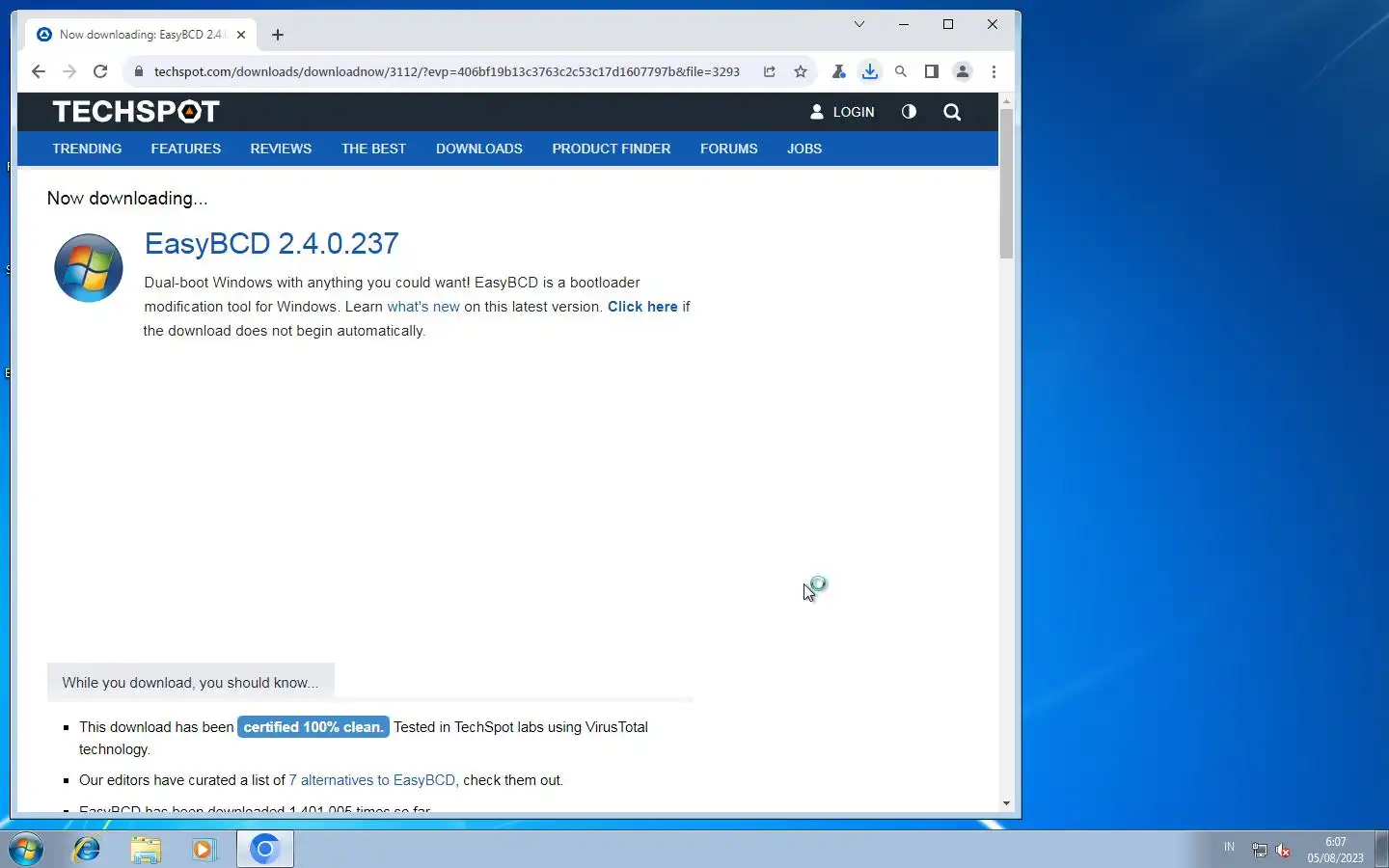Click the IN language indicator
Screen dimensions: 1389x868
pos(1229,847)
